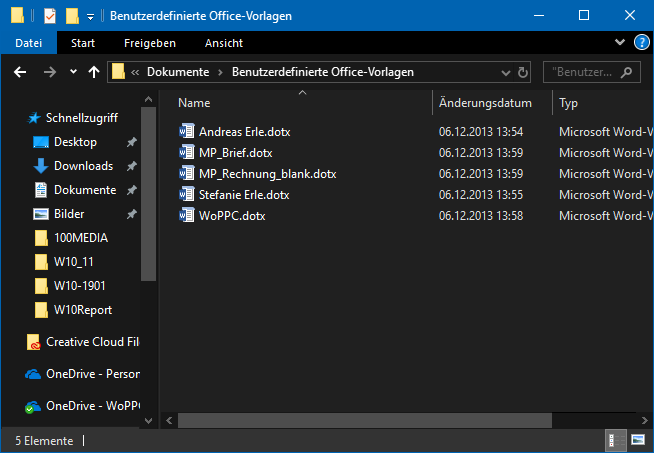This screenshot has width=654, height=453.
Task: Open the Datei menu
Action: [x=29, y=43]
